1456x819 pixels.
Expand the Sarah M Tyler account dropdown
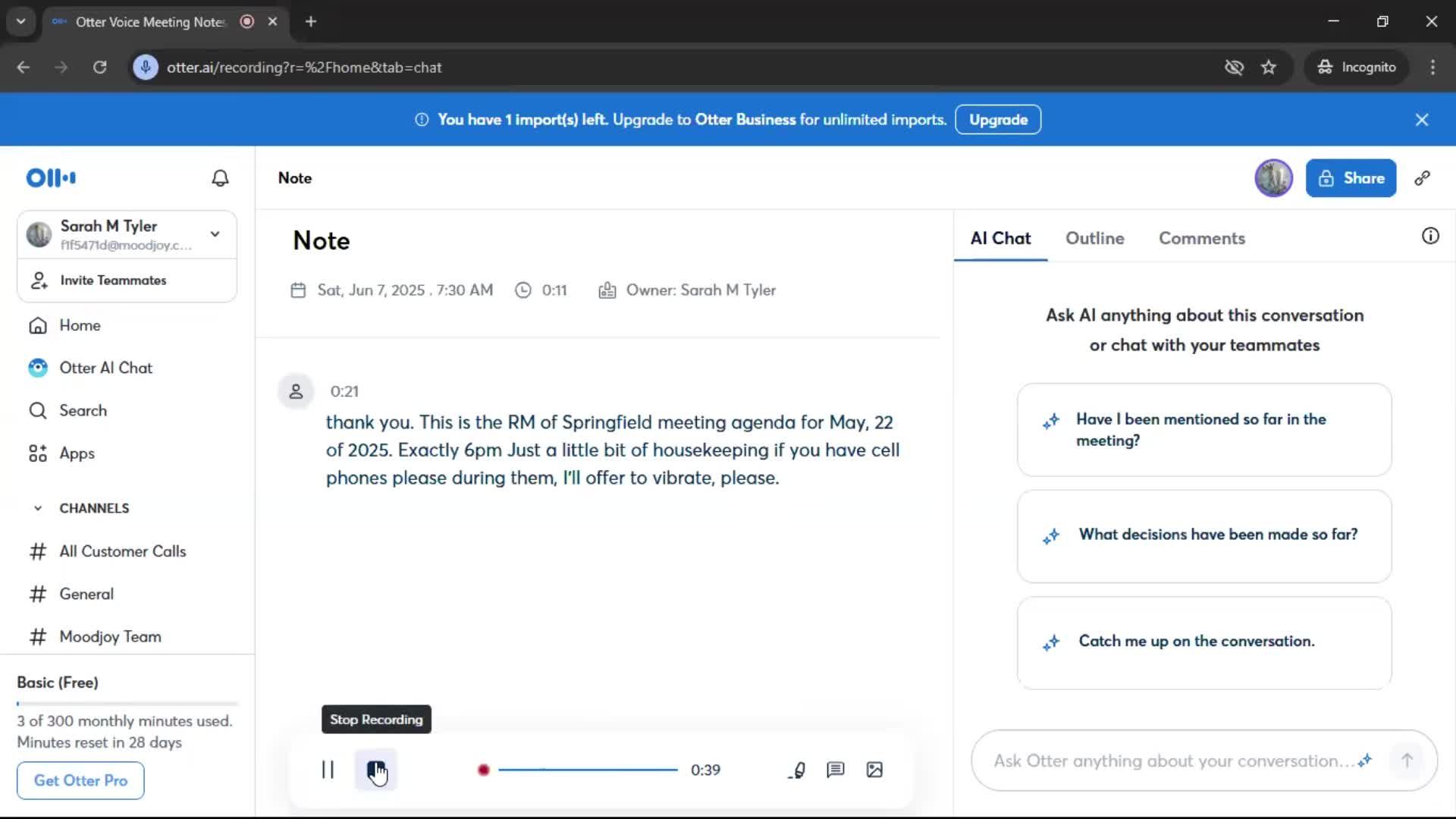tap(215, 234)
